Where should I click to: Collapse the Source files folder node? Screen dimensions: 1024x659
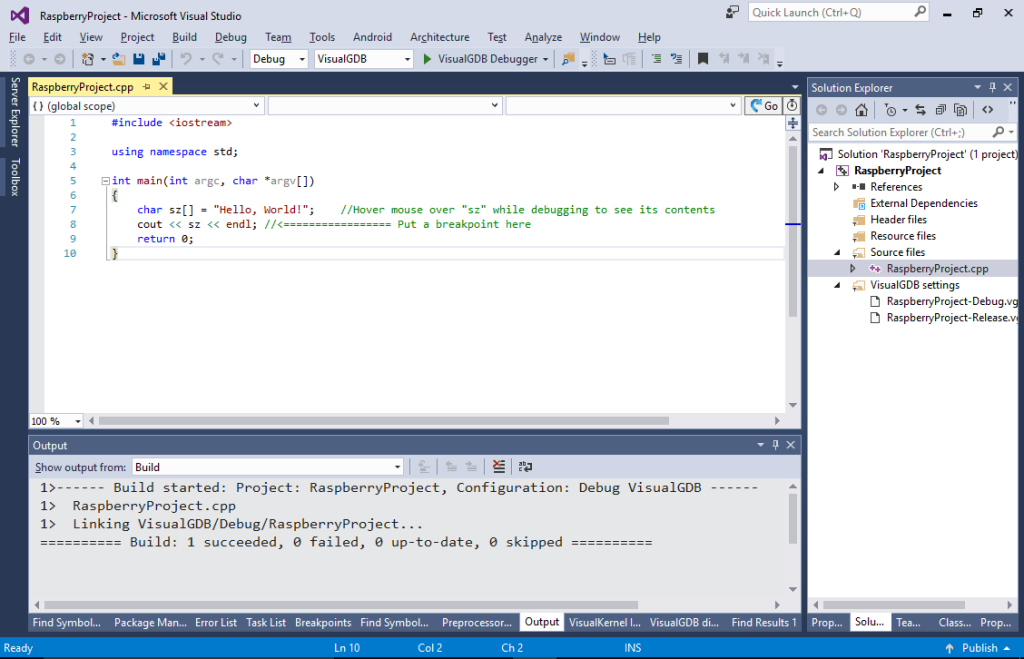(837, 252)
